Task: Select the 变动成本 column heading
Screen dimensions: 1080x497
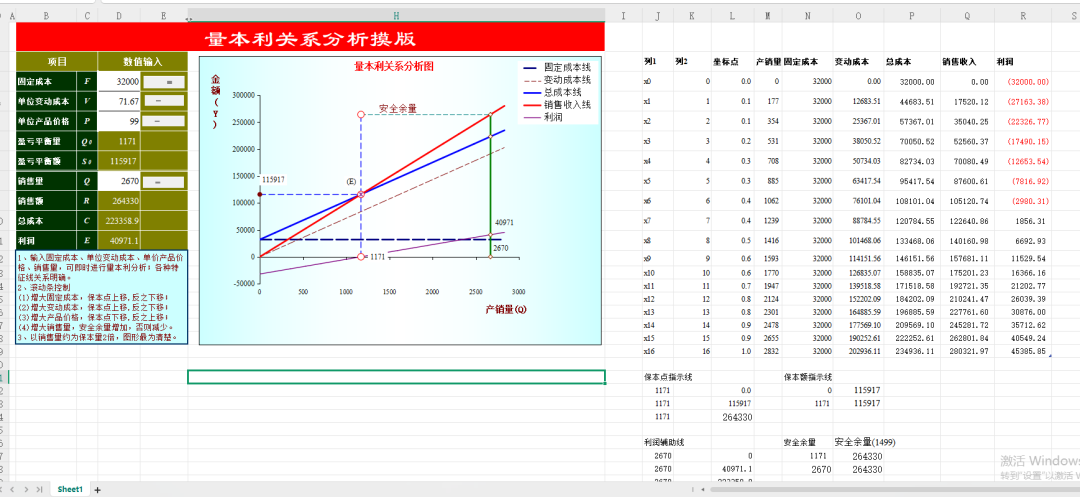Action: 858,61
